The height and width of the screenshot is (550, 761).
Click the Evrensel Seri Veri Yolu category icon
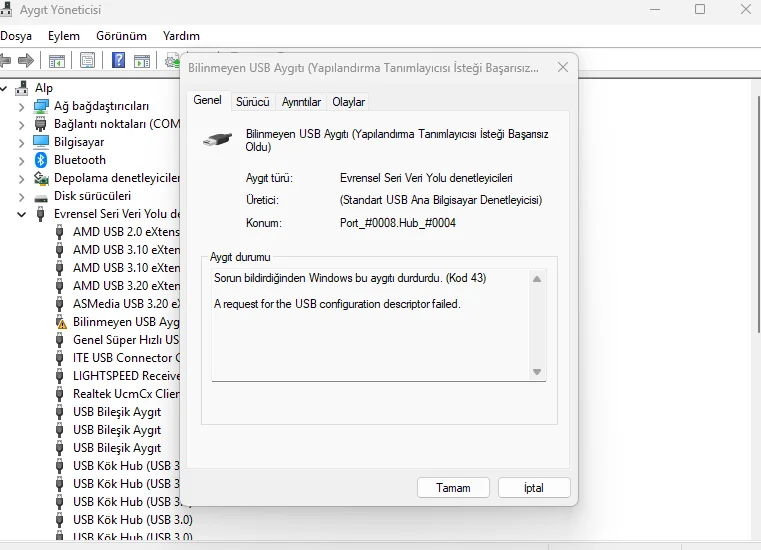(41, 214)
